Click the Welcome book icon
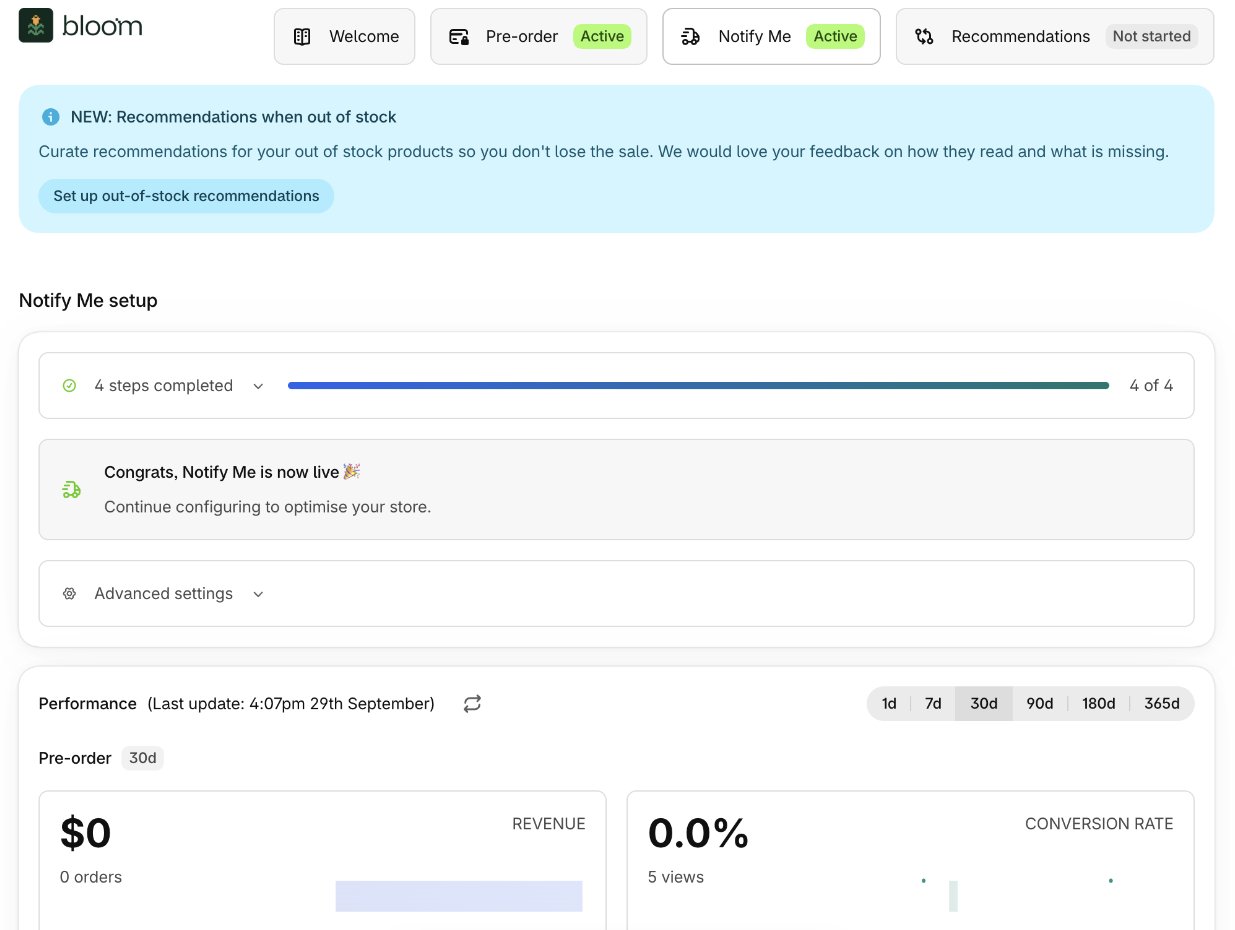1235x930 pixels. pos(302,37)
